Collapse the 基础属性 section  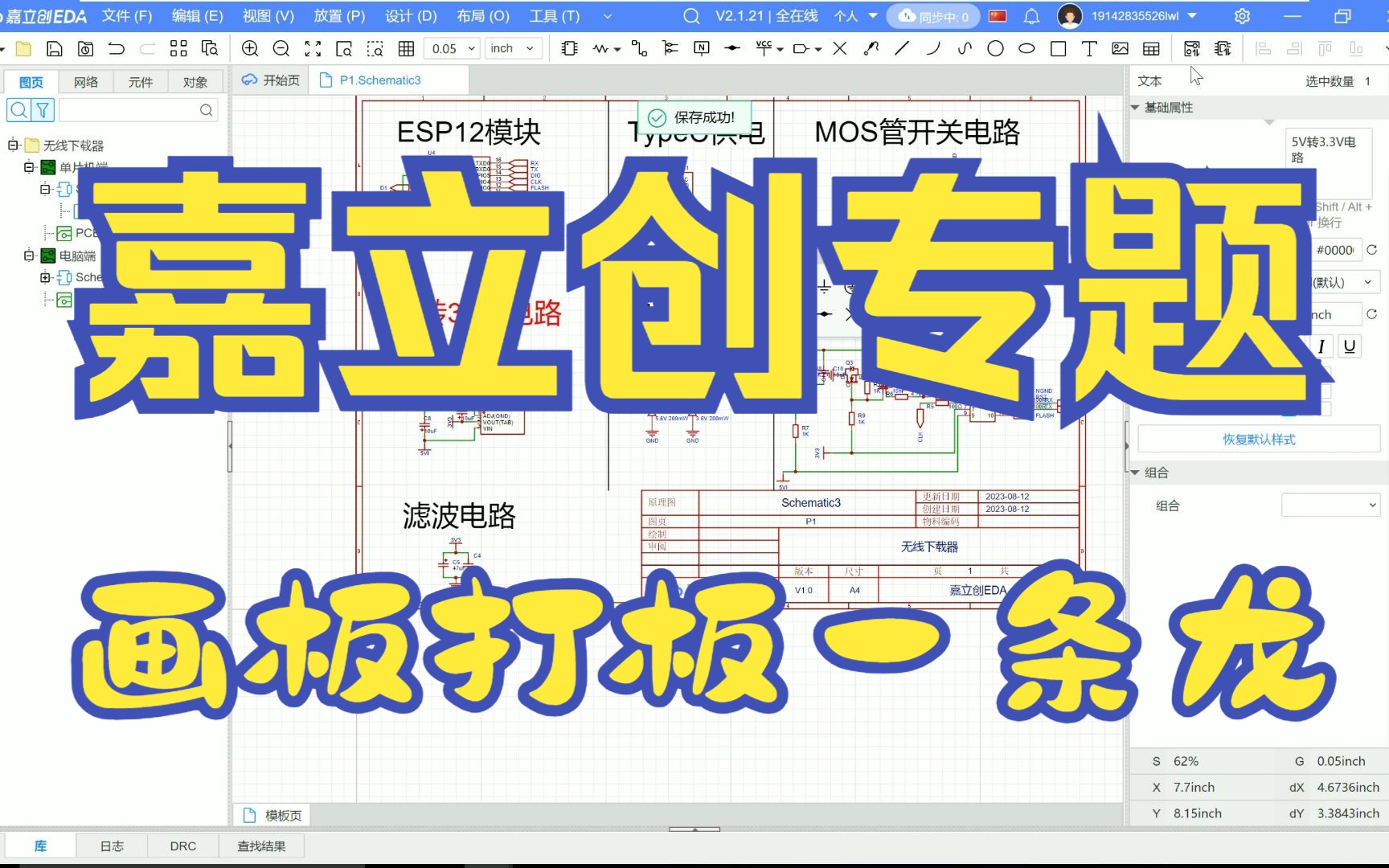click(1135, 108)
